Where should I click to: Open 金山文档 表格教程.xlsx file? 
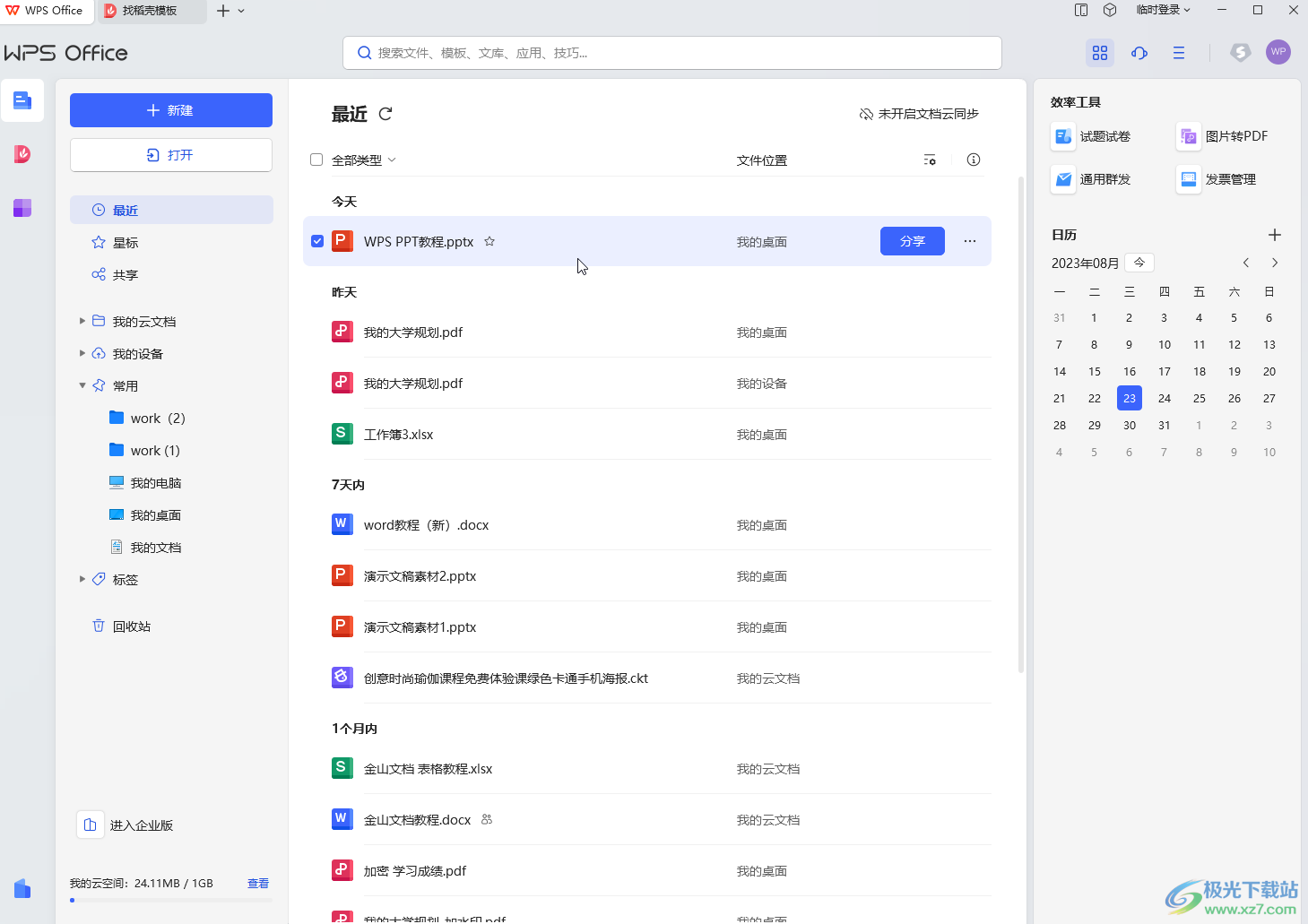[647, 768]
